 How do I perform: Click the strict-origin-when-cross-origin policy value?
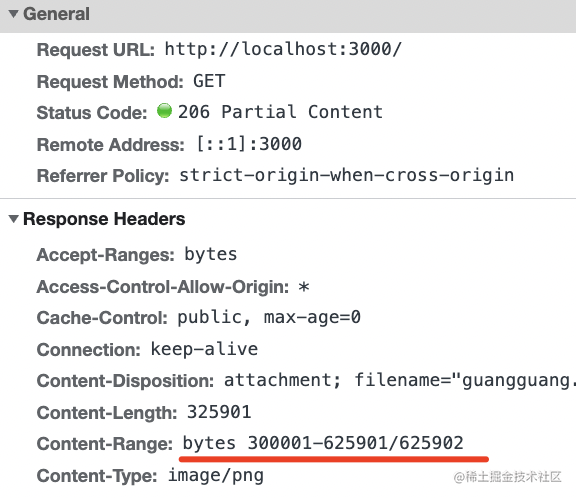[346, 175]
